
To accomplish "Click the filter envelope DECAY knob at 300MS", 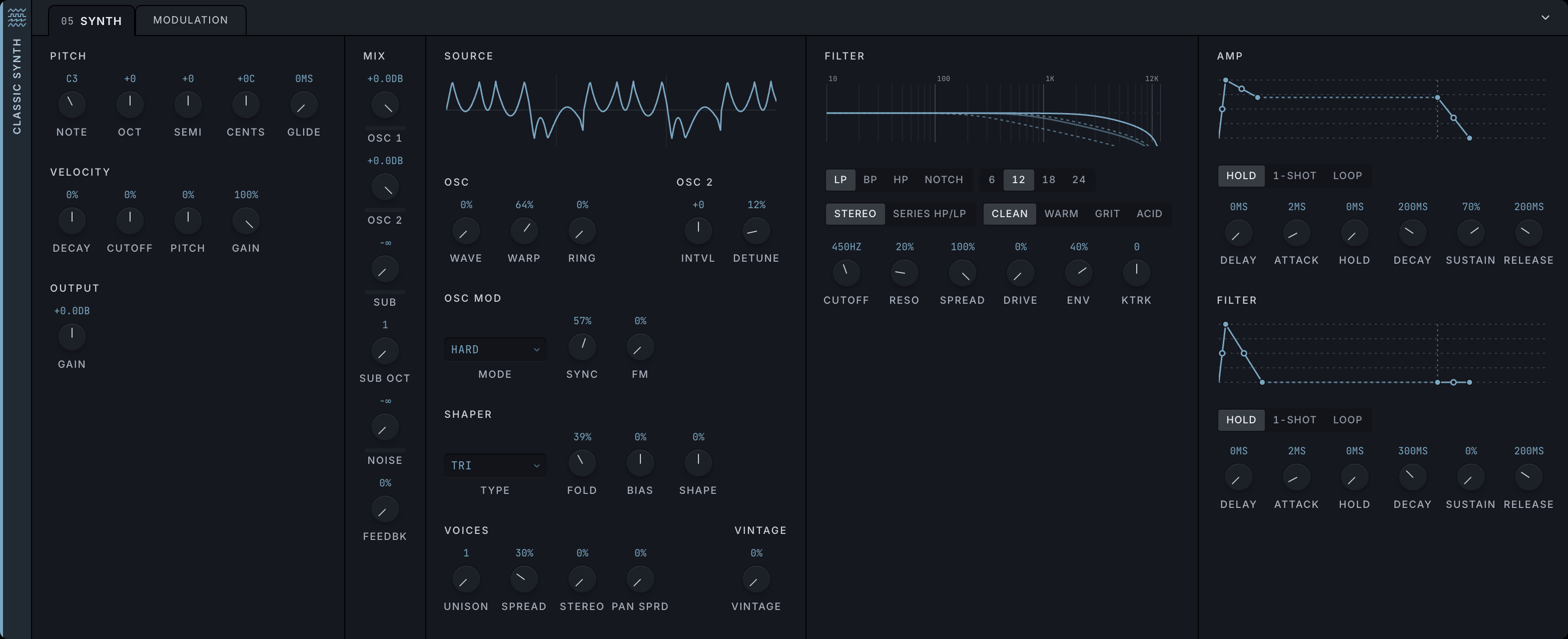I will (1412, 477).
